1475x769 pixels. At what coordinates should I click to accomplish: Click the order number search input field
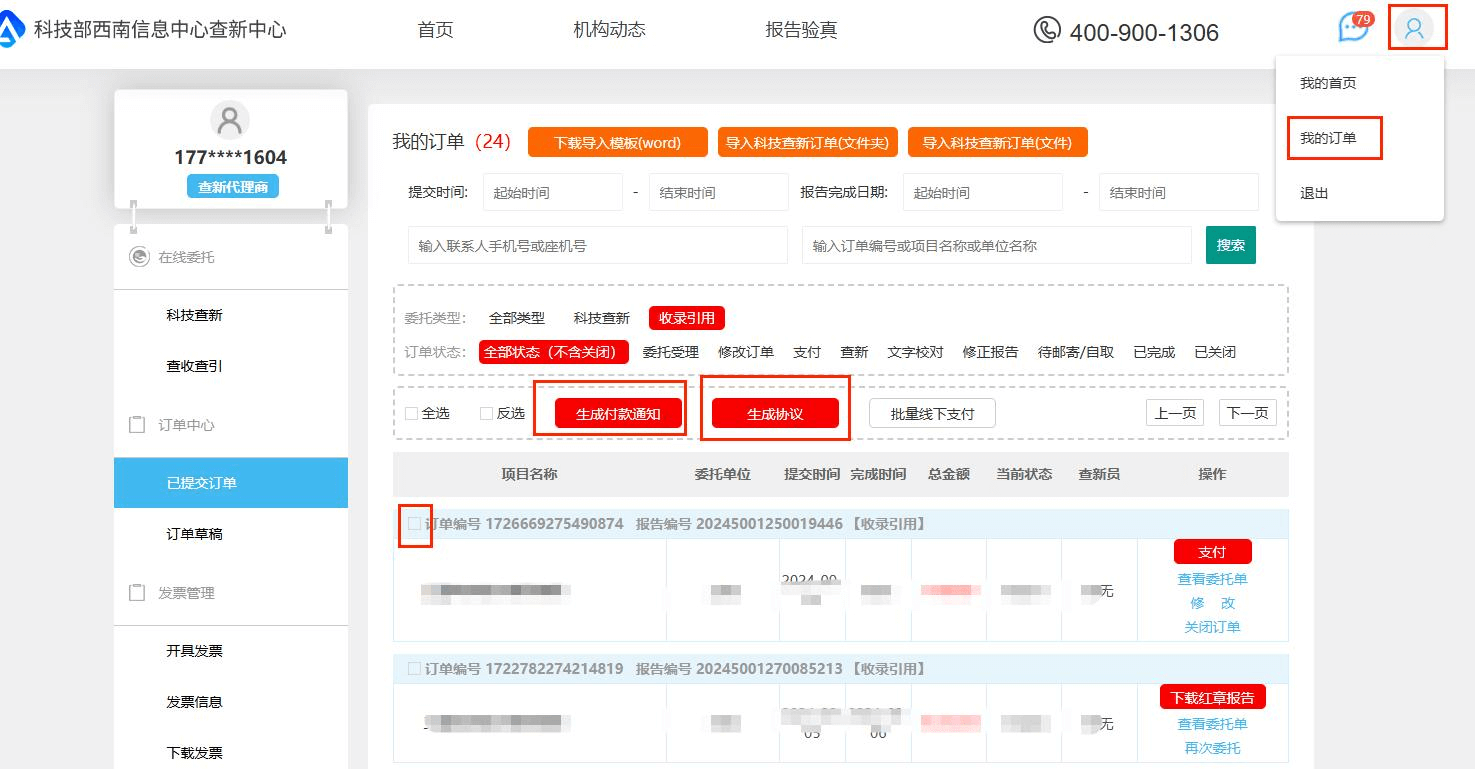point(996,245)
